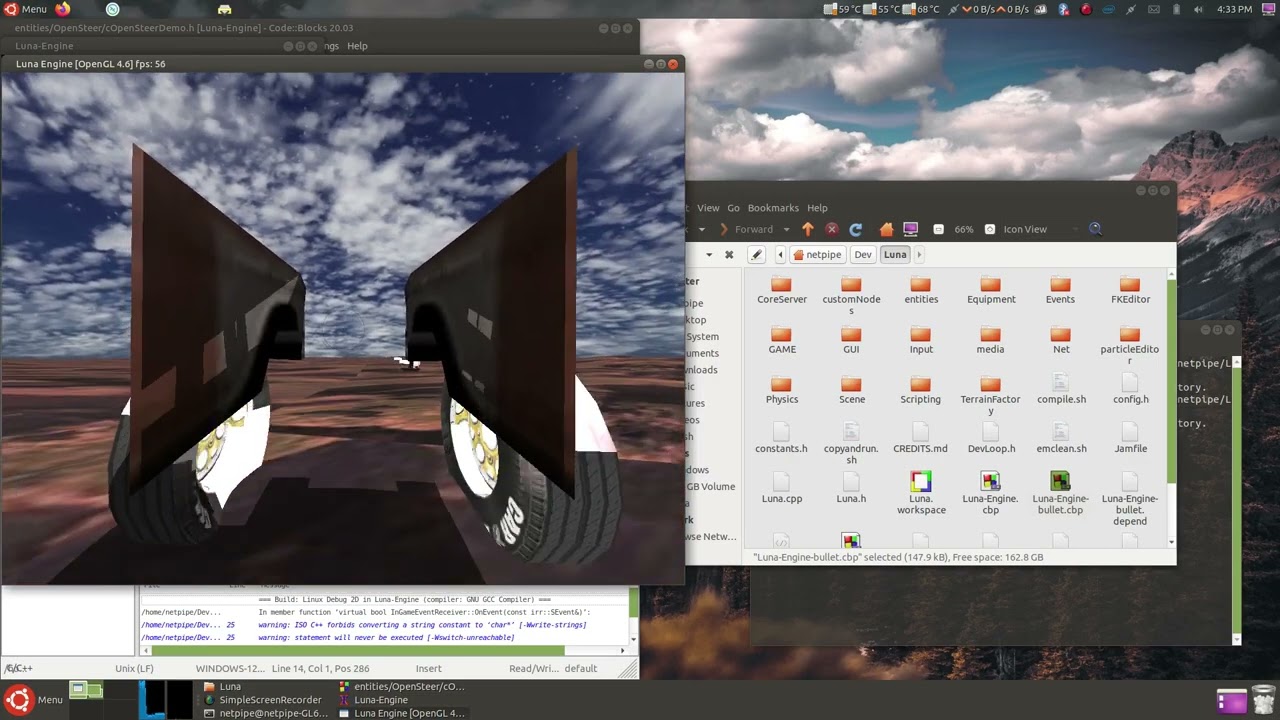Go to Home folder via toolbar icon

coord(886,229)
